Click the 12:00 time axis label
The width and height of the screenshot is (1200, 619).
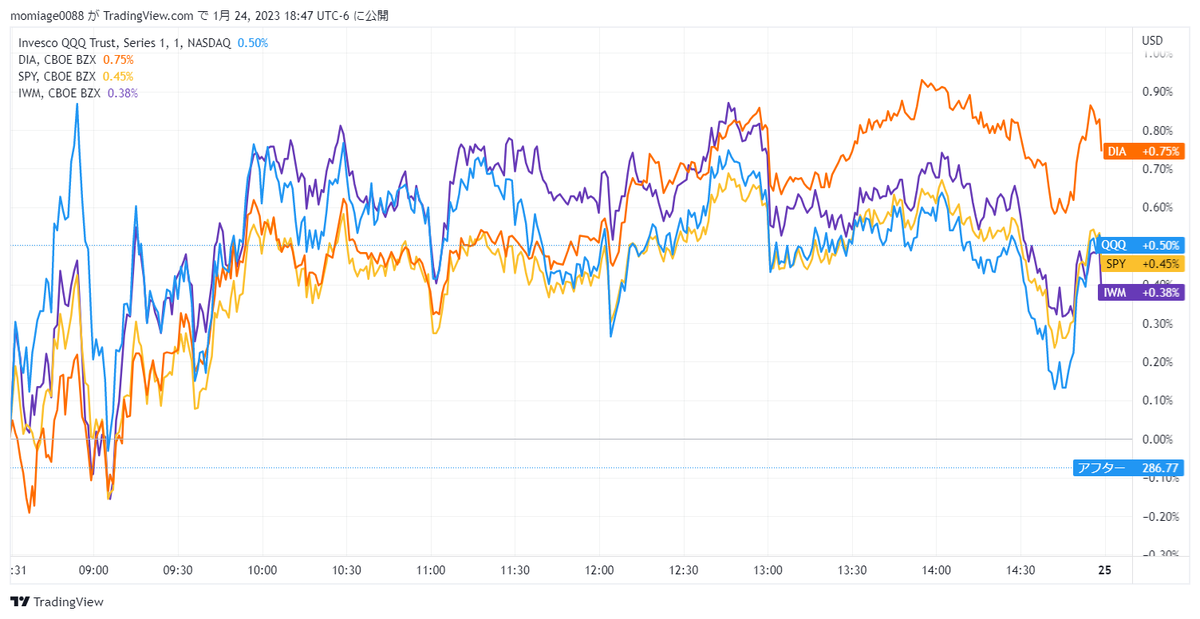point(599,570)
